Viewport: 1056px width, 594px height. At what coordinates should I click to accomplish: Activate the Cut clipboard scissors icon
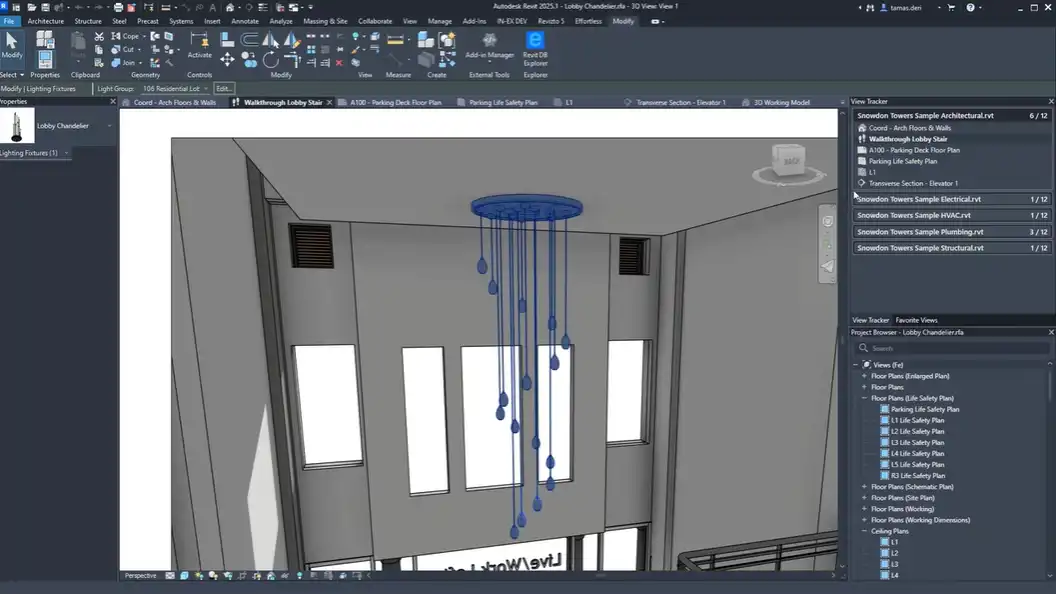pos(99,36)
